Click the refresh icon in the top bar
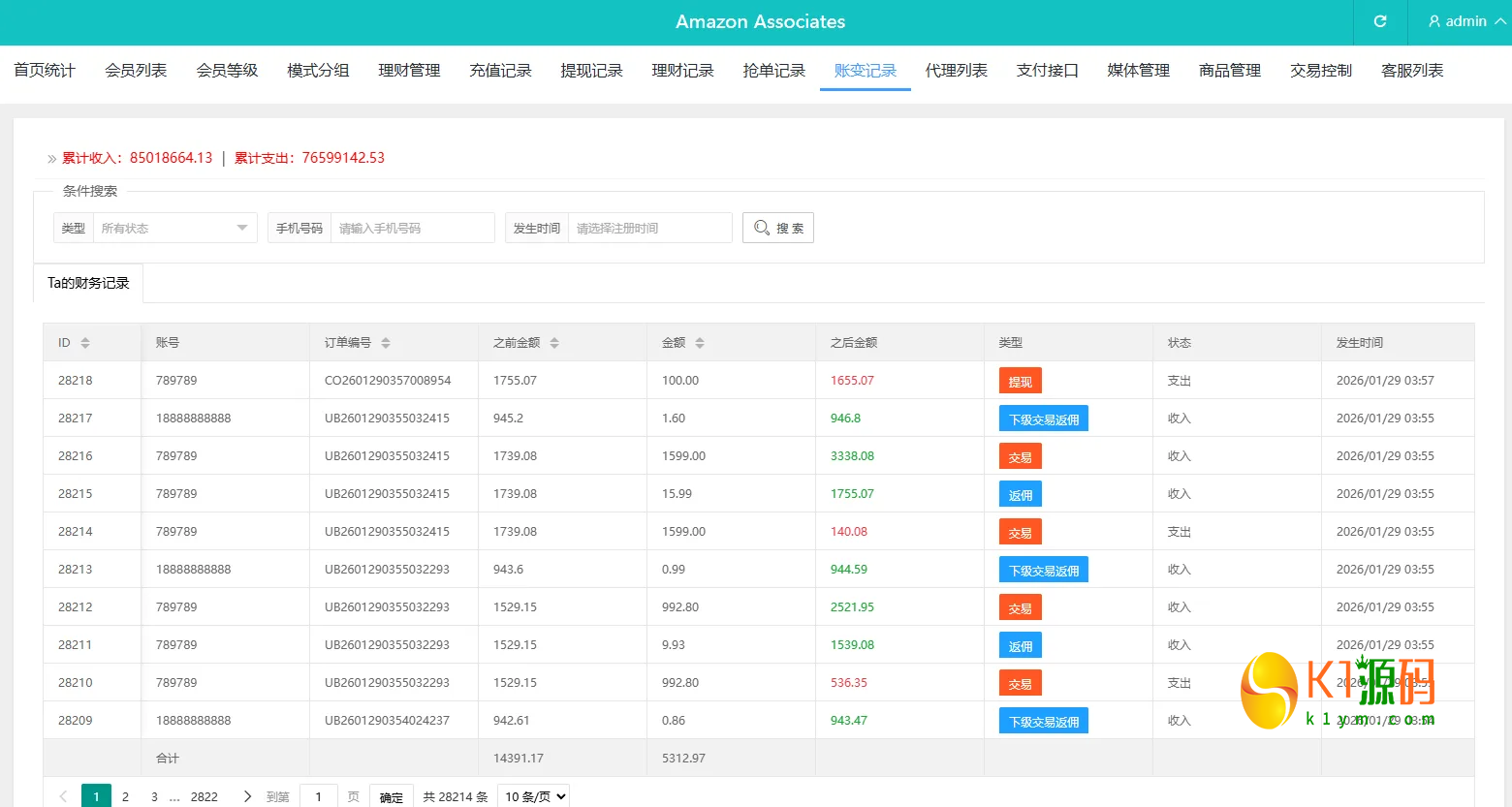The height and width of the screenshot is (807, 1512). [x=1379, y=21]
